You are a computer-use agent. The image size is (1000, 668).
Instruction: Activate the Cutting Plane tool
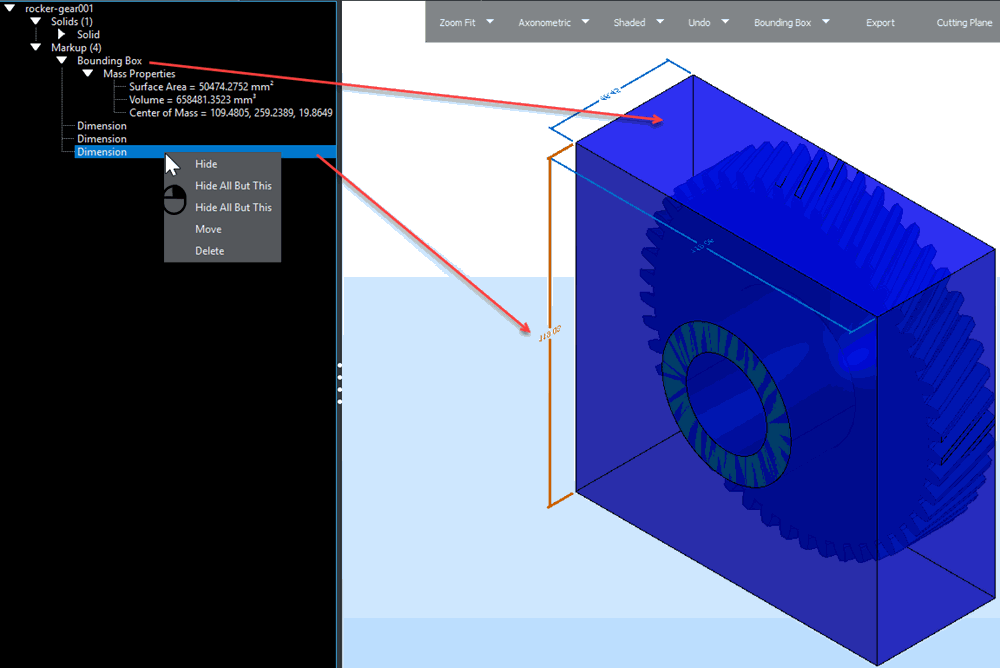pyautogui.click(x=964, y=22)
